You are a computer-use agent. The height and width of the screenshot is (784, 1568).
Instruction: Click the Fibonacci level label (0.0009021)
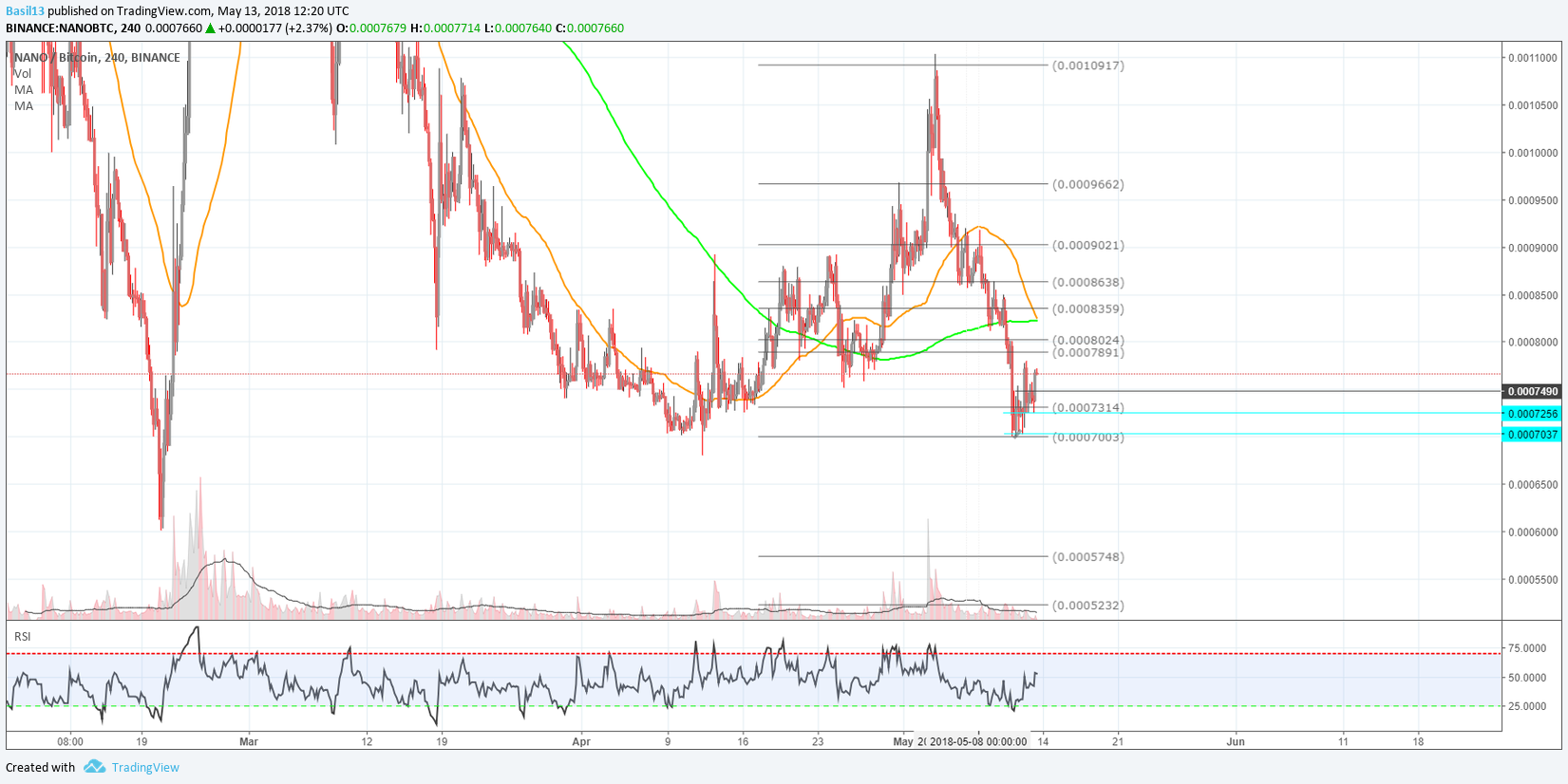click(x=1088, y=245)
